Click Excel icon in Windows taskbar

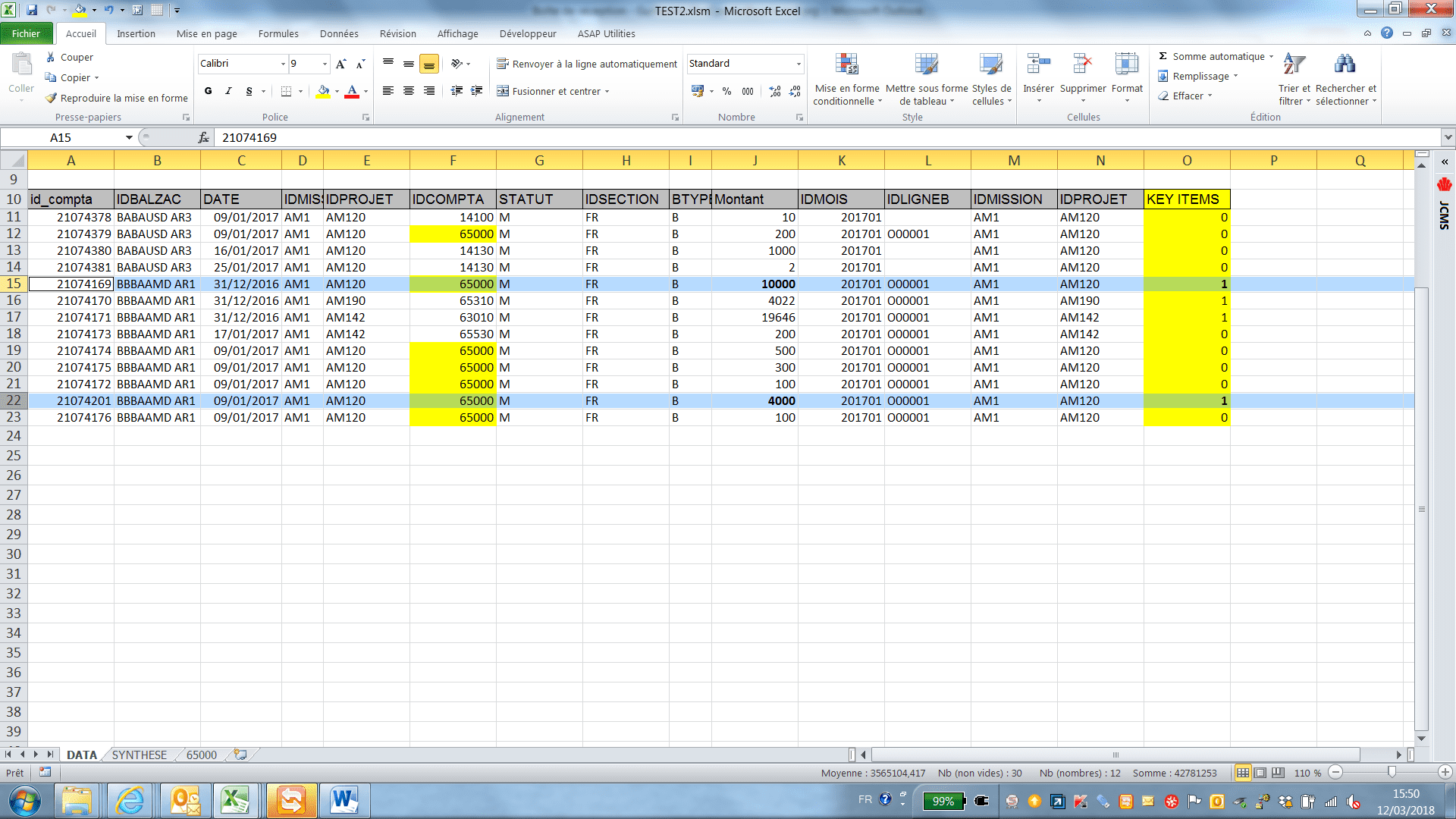(x=236, y=800)
